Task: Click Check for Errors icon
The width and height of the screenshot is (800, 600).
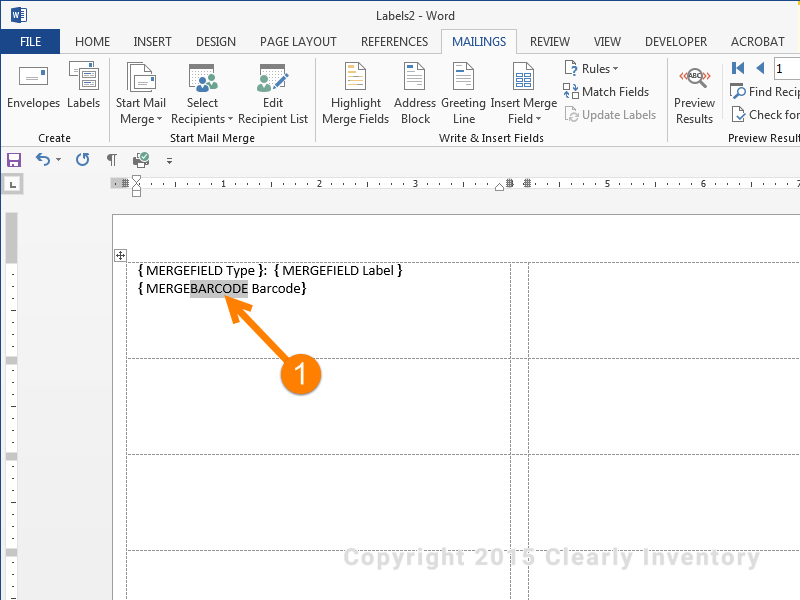Action: [738, 114]
